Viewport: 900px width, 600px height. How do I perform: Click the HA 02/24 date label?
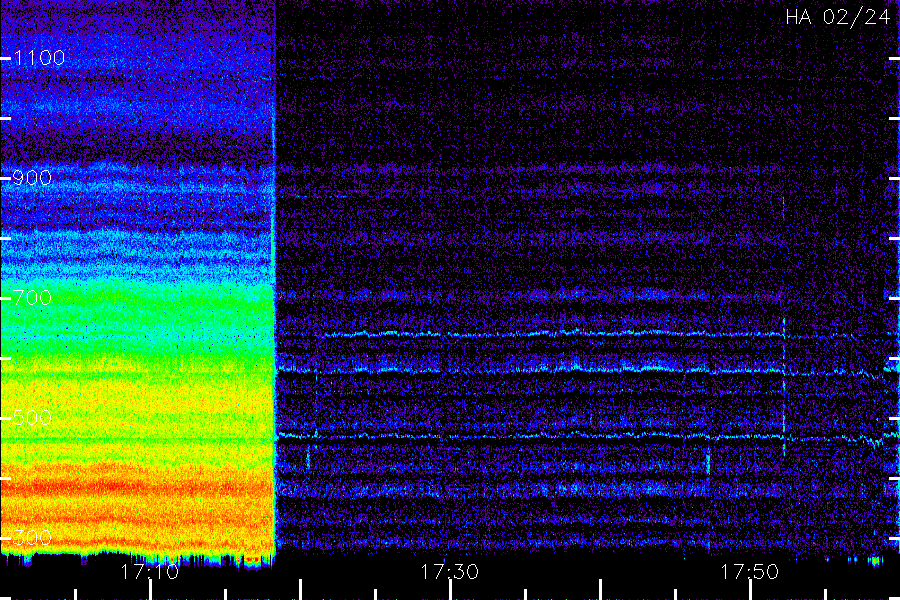838,17
